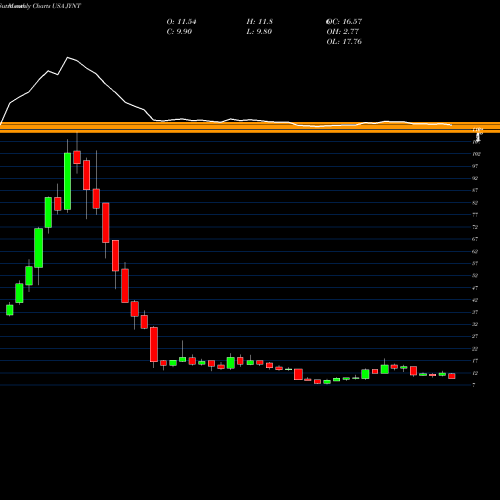Click the 'OC: 16.57' value
Viewport: 500px width, 500px height.
pyautogui.click(x=344, y=22)
